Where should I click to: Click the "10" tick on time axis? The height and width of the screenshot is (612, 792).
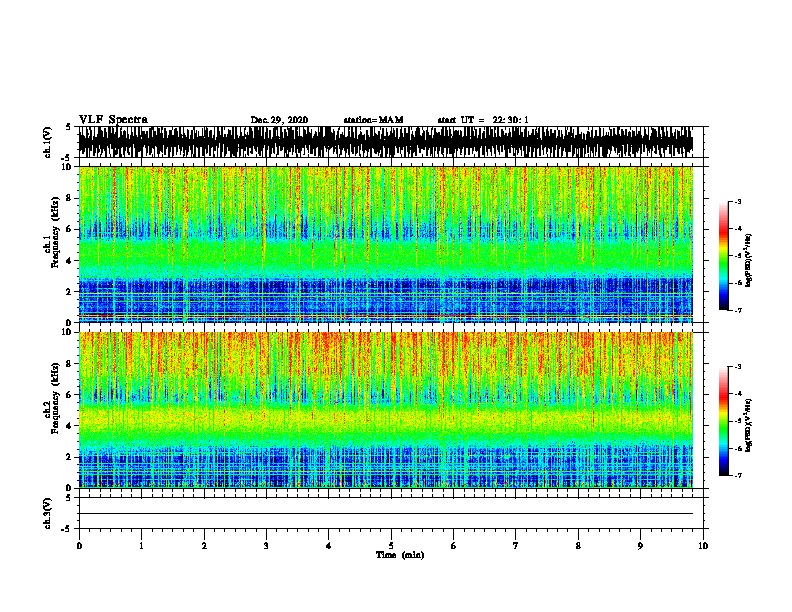point(703,546)
